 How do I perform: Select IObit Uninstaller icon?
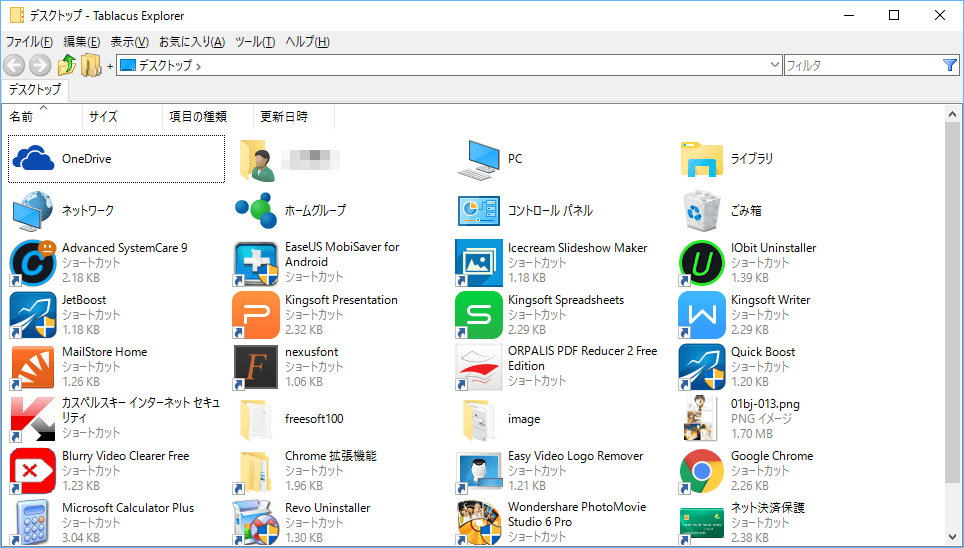pyautogui.click(x=701, y=263)
